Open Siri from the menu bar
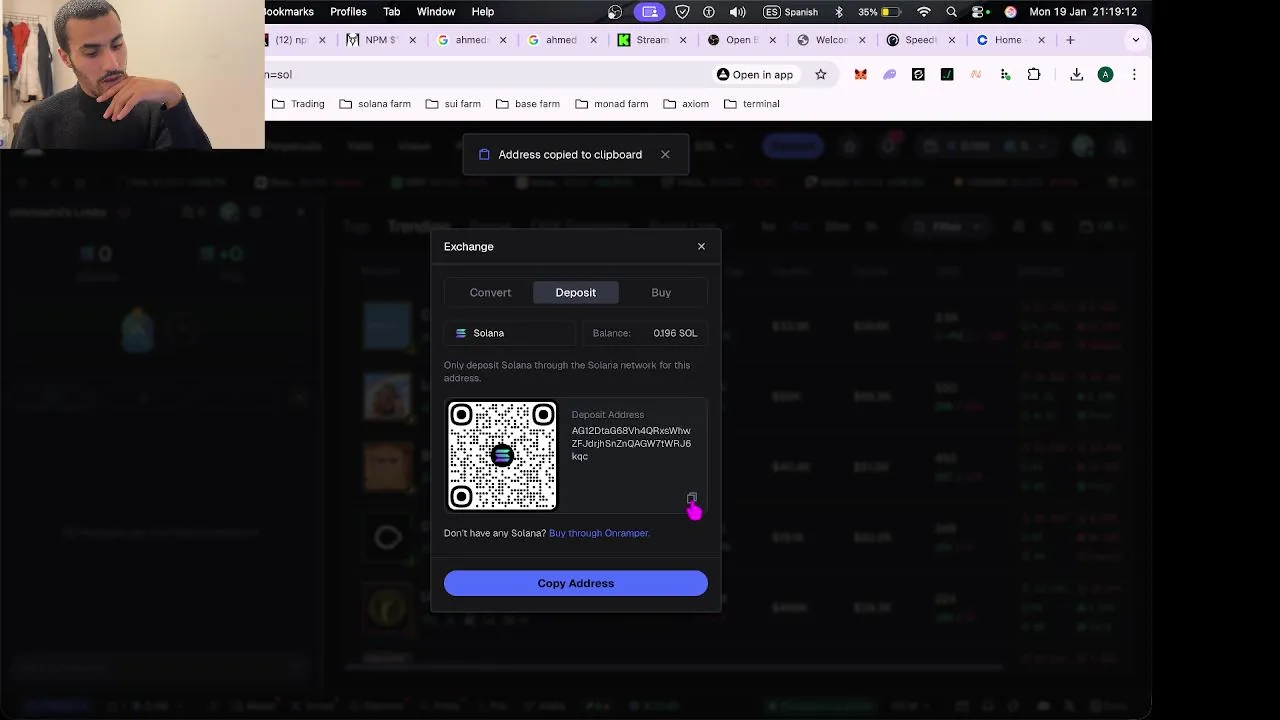The height and width of the screenshot is (720, 1280). click(1010, 12)
